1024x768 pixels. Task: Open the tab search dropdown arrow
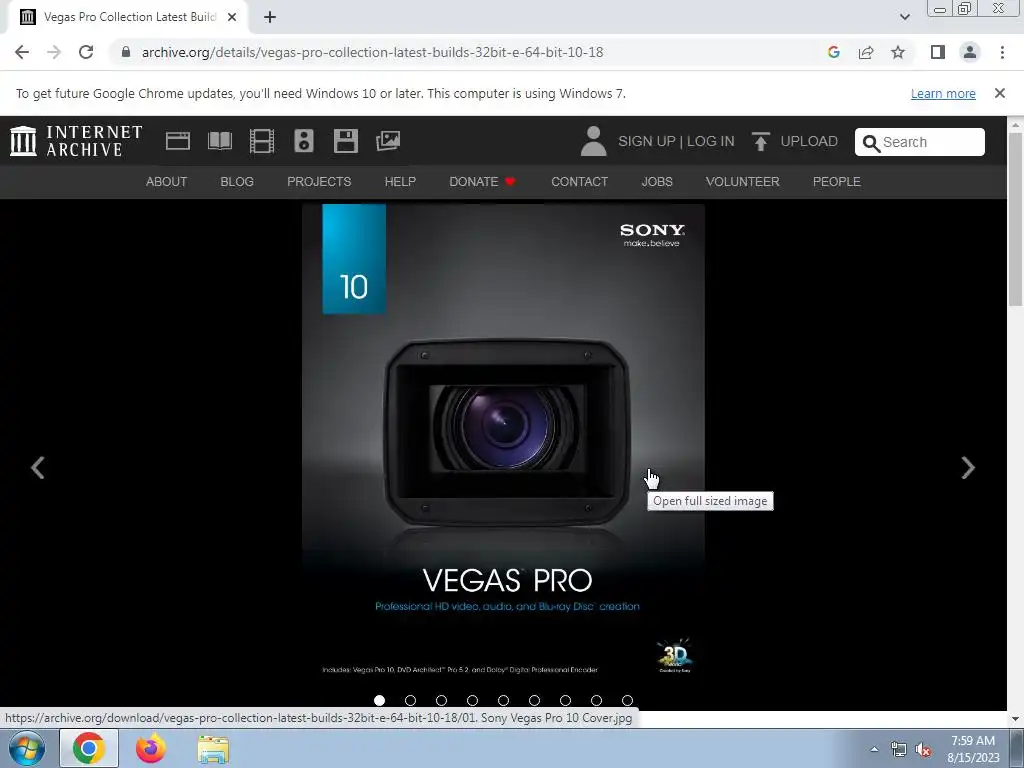tap(904, 17)
